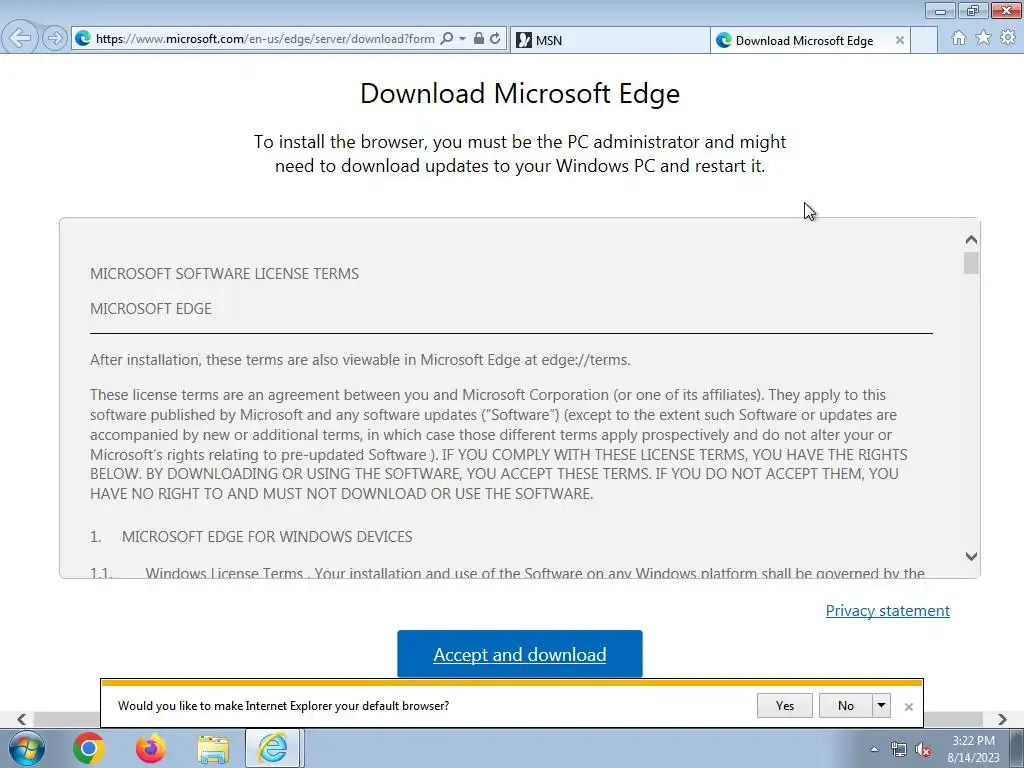This screenshot has height=768, width=1024.
Task: Refresh the page with the reload icon
Action: (x=496, y=39)
